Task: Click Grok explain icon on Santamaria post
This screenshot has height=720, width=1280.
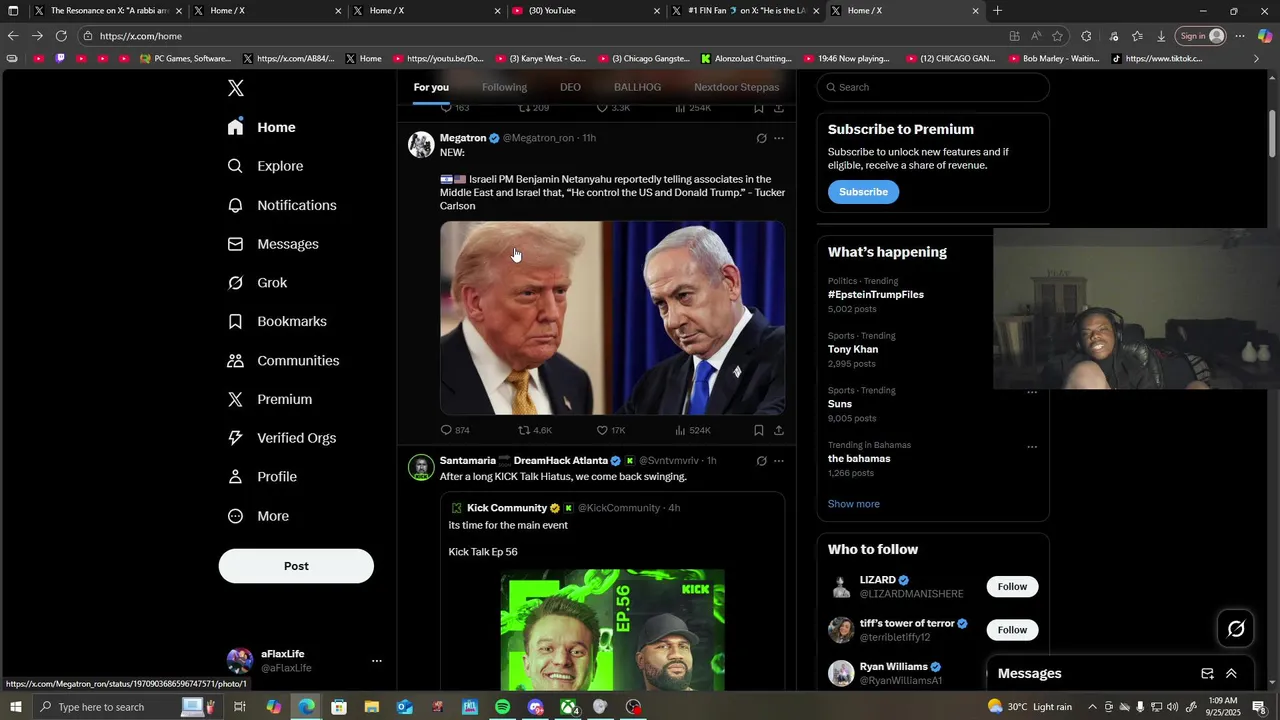Action: point(761,461)
